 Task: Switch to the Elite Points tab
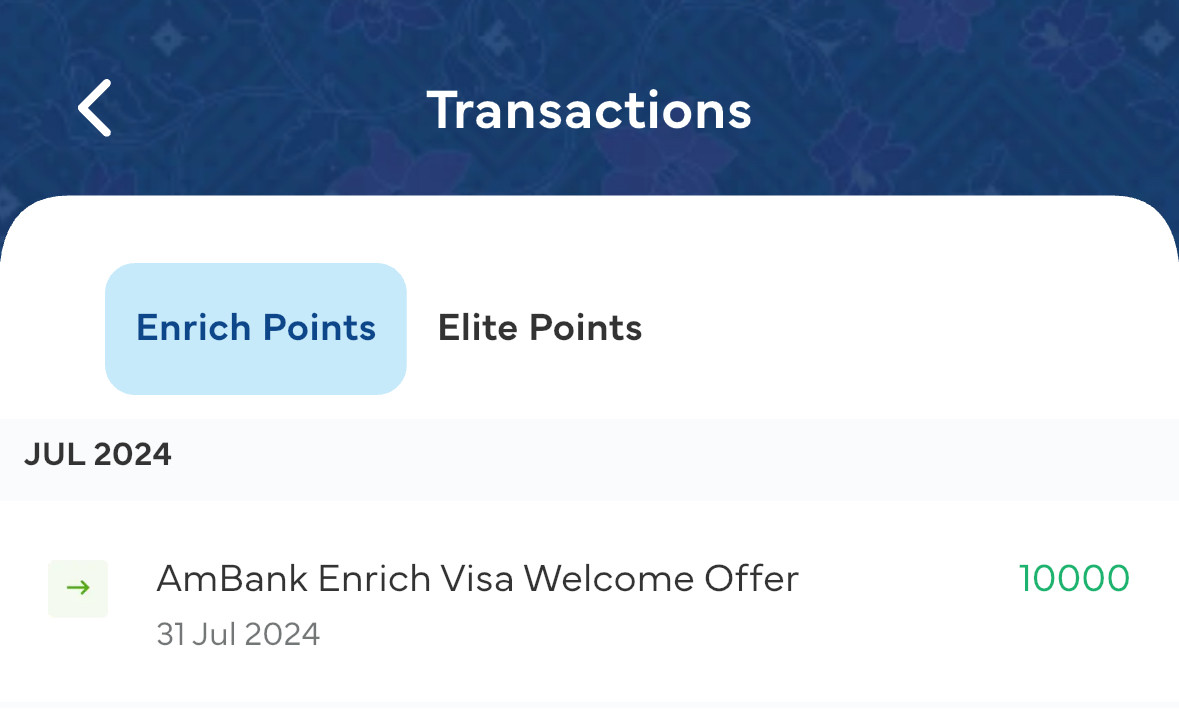click(540, 328)
